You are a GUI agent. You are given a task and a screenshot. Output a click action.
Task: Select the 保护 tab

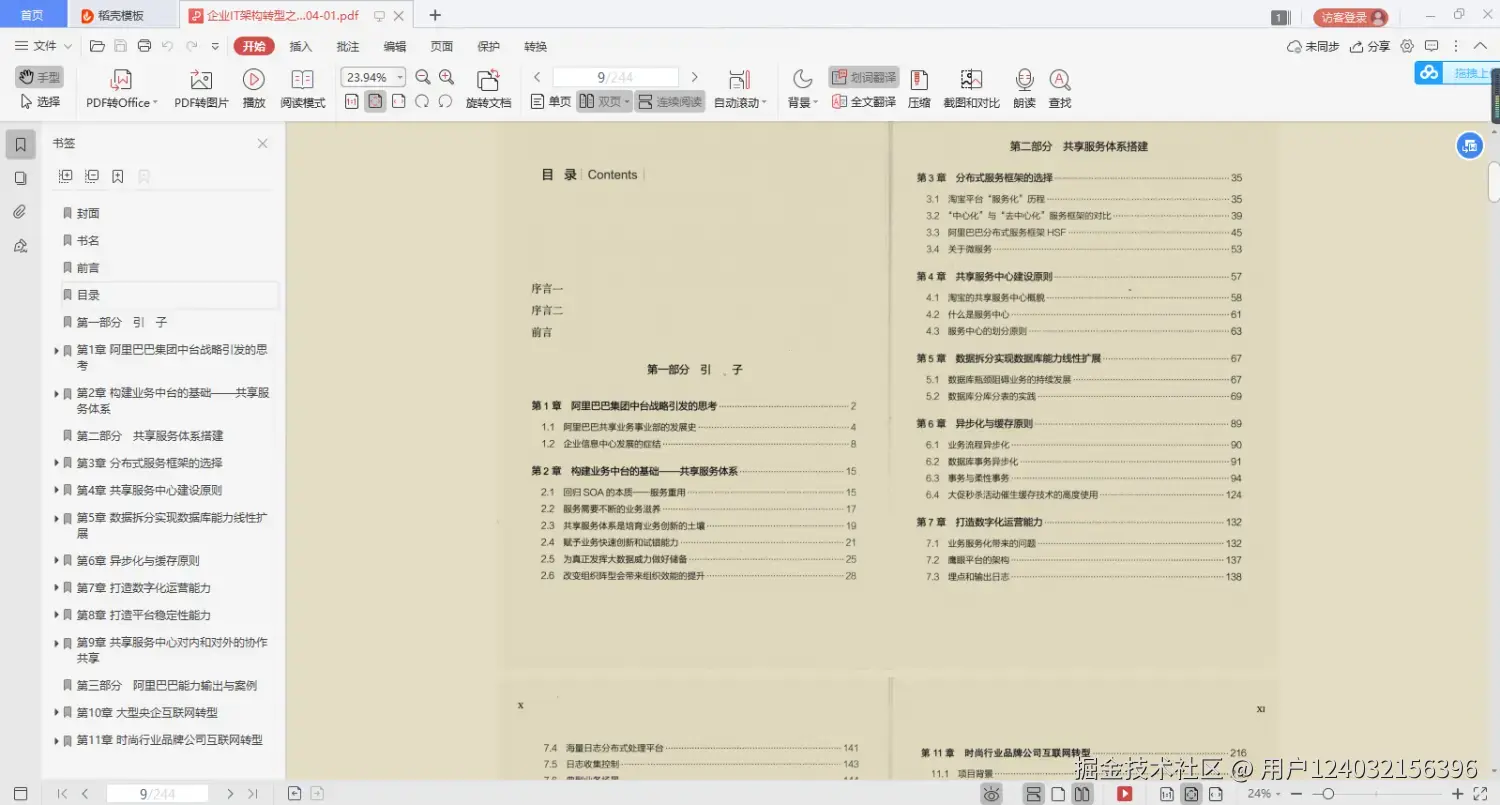click(x=488, y=46)
